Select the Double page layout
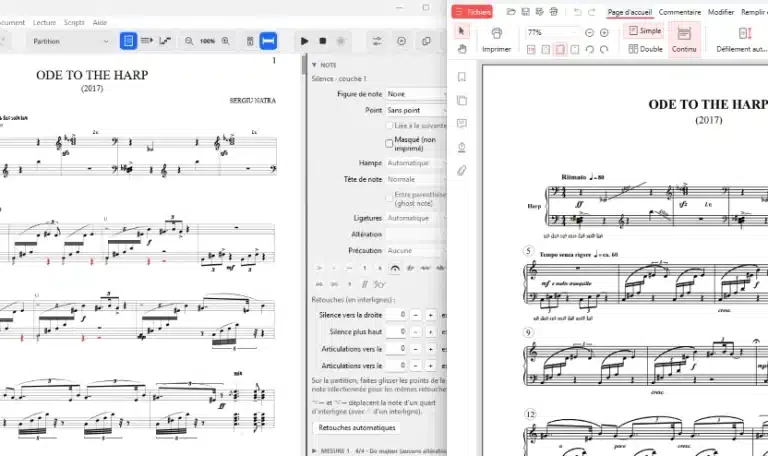Viewport: 768px width, 456px height. [x=645, y=49]
